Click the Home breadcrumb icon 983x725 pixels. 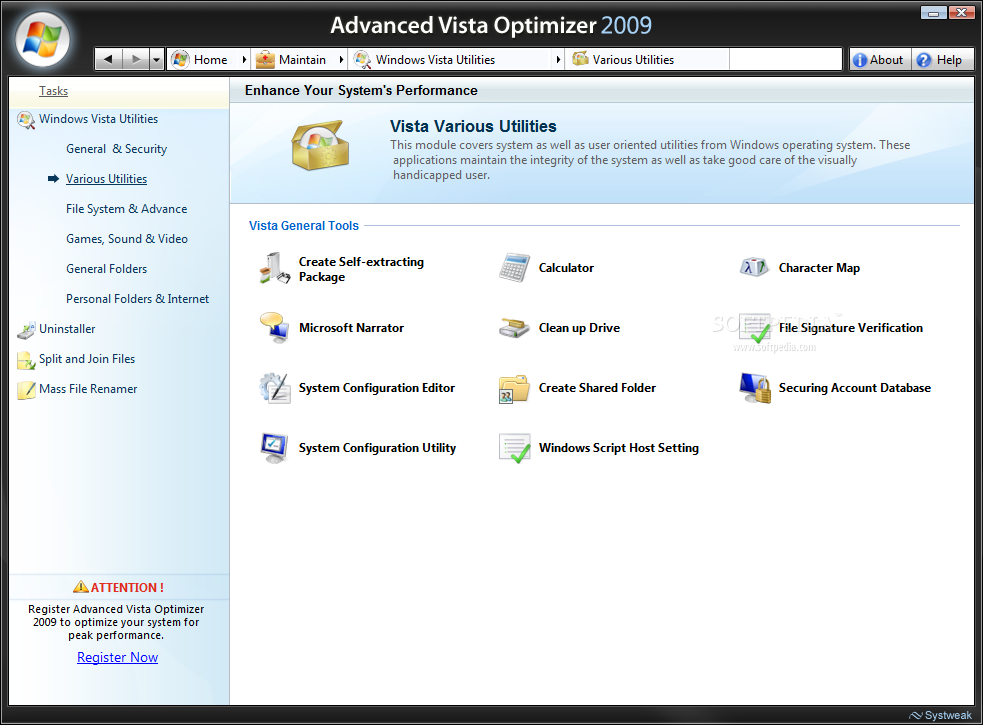point(181,60)
